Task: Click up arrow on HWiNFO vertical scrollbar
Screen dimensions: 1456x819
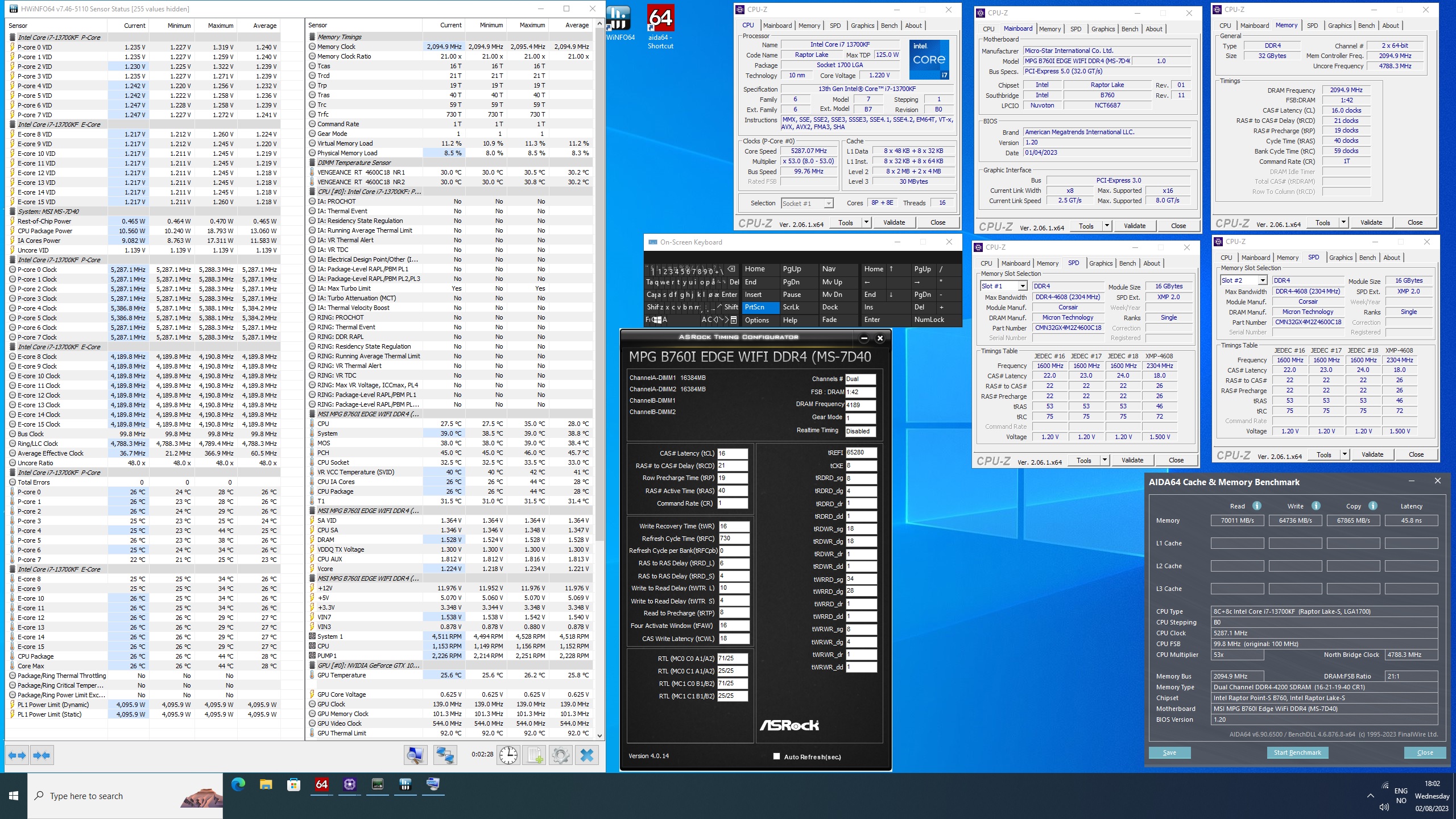Action: [599, 24]
